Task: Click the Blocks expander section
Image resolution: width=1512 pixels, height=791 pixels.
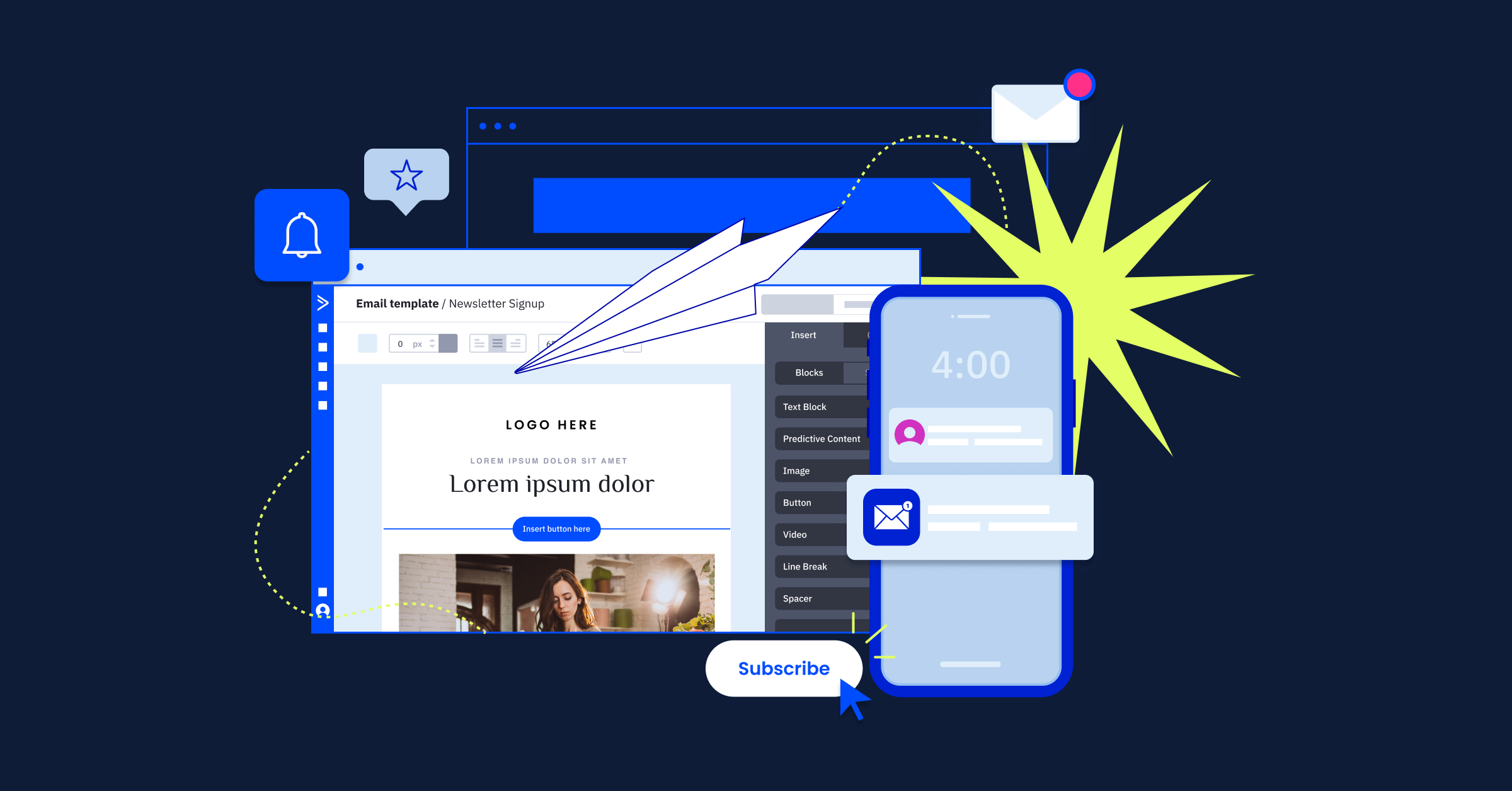Action: pos(808,371)
